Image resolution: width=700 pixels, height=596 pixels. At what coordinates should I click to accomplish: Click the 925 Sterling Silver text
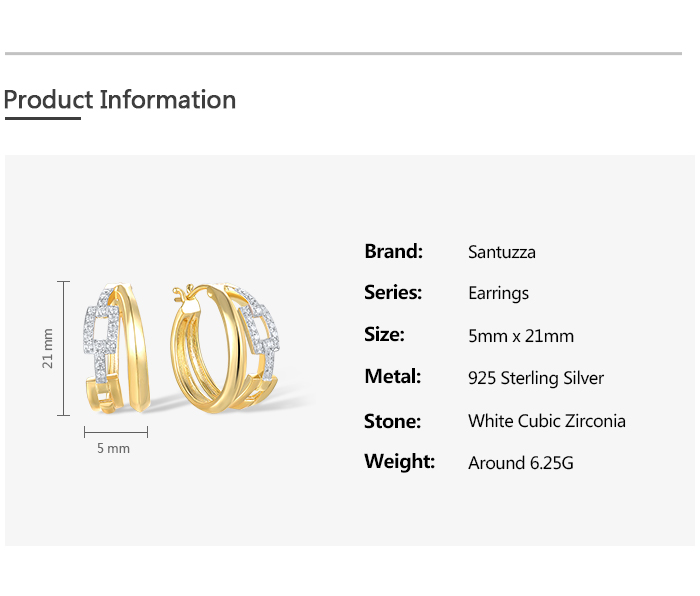[536, 378]
